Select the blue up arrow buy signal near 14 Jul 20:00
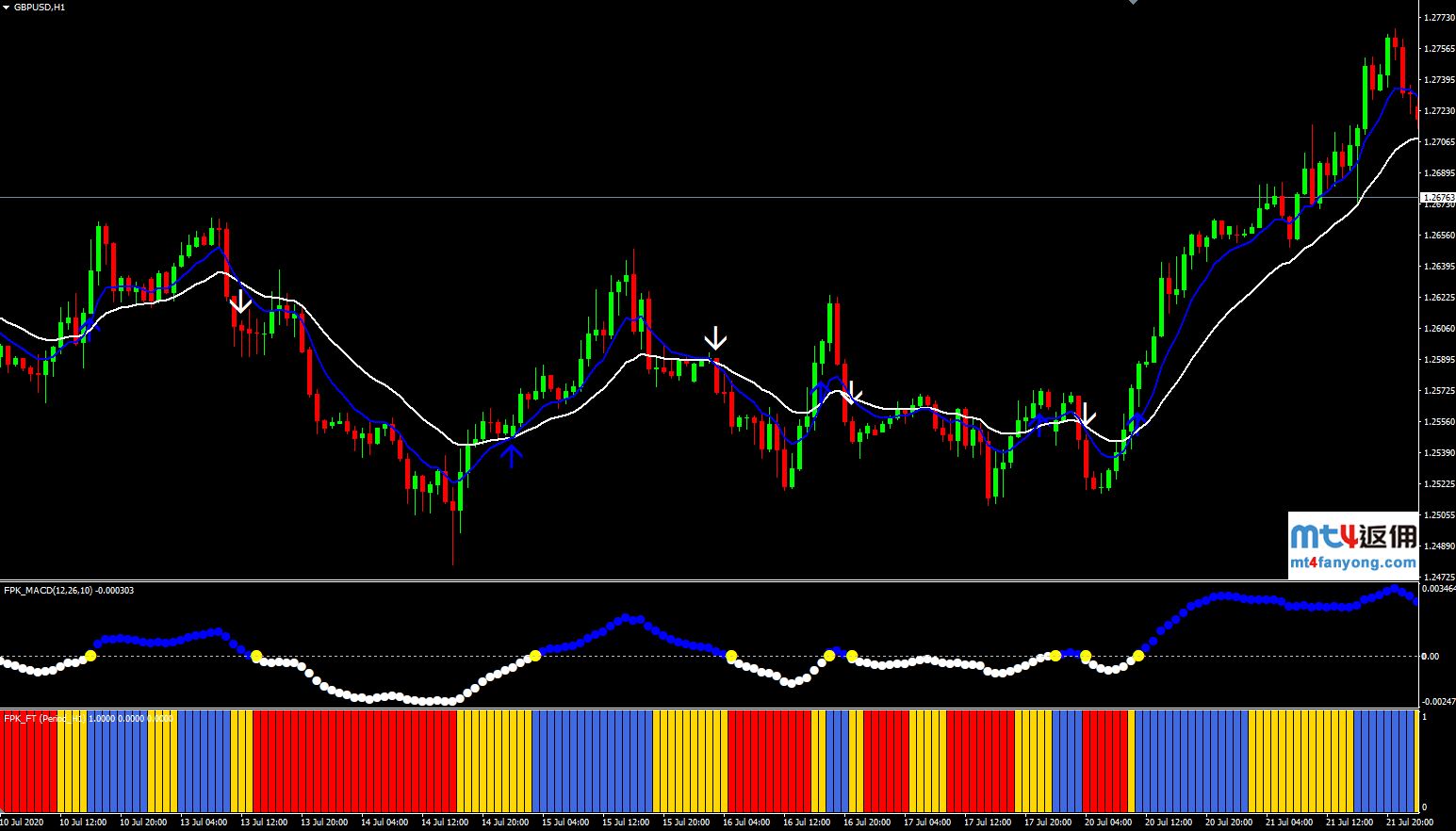1456x831 pixels. (512, 455)
